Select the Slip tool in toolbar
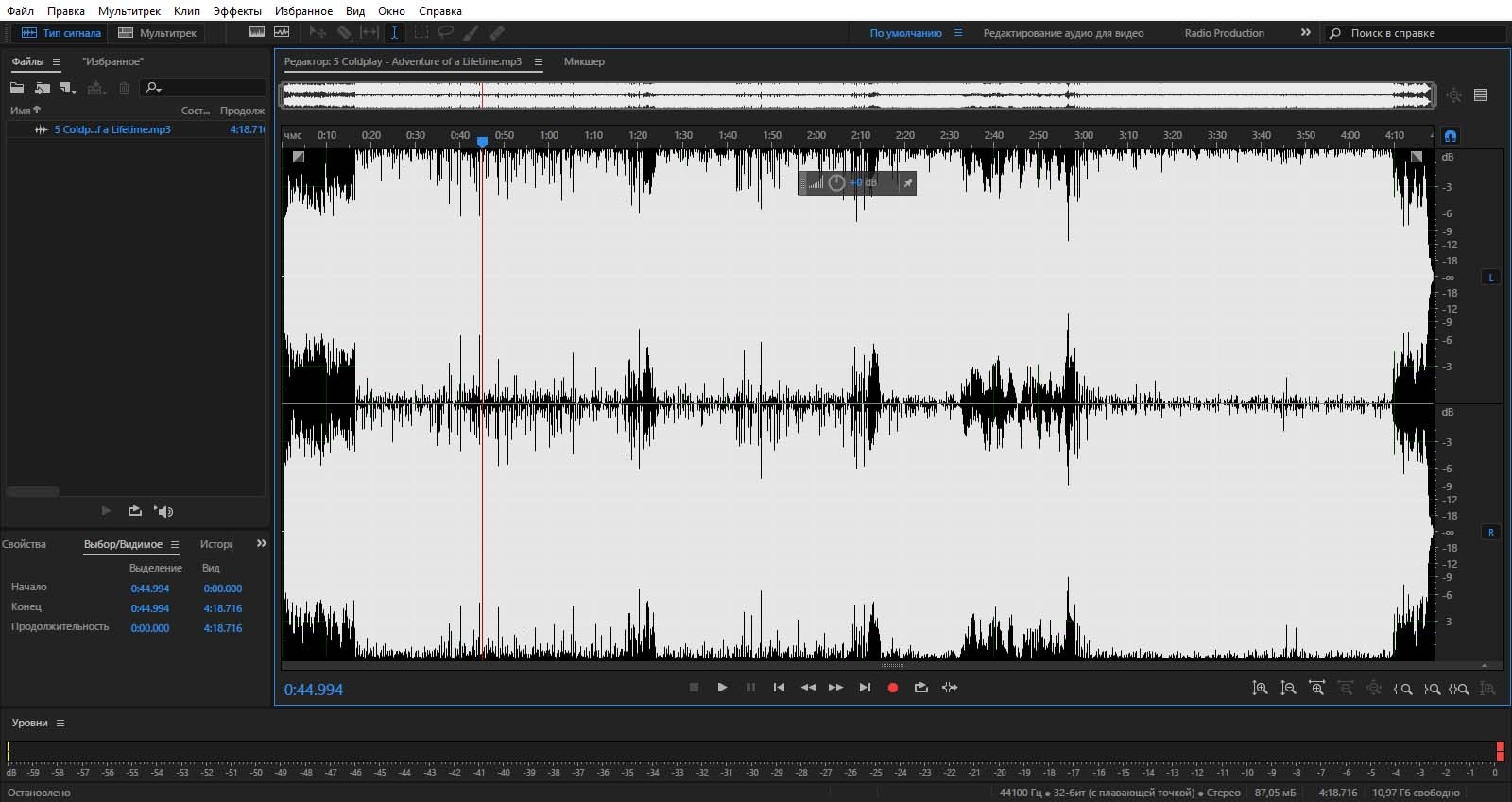The image size is (1512, 802). [369, 32]
